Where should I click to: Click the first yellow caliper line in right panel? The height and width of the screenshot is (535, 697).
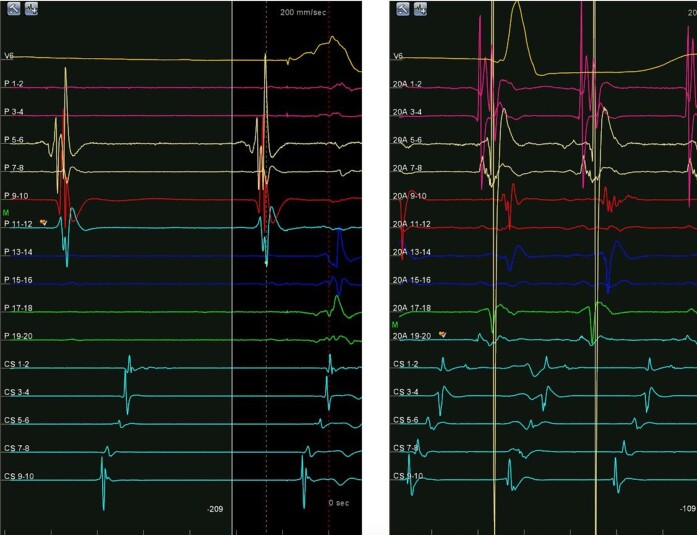tap(493, 268)
